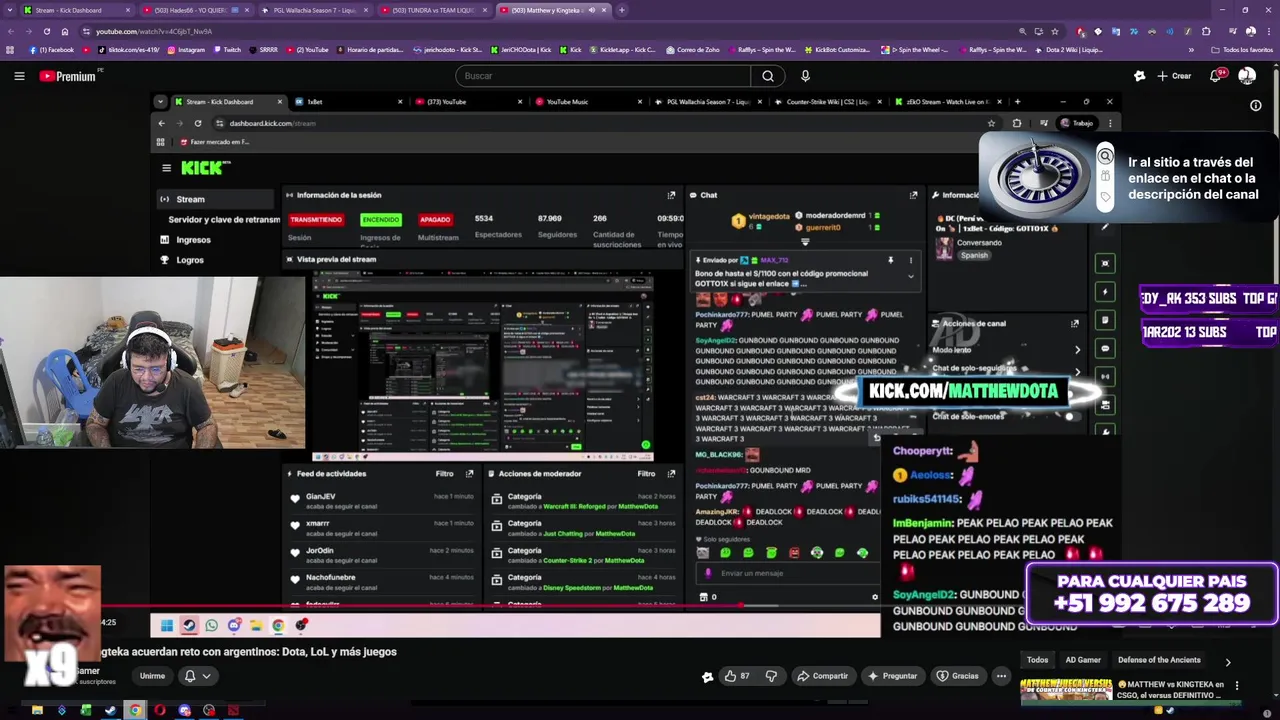Screen dimensions: 1280x720
Task: Open the Twitch bookmark
Action: pyautogui.click(x=226, y=50)
